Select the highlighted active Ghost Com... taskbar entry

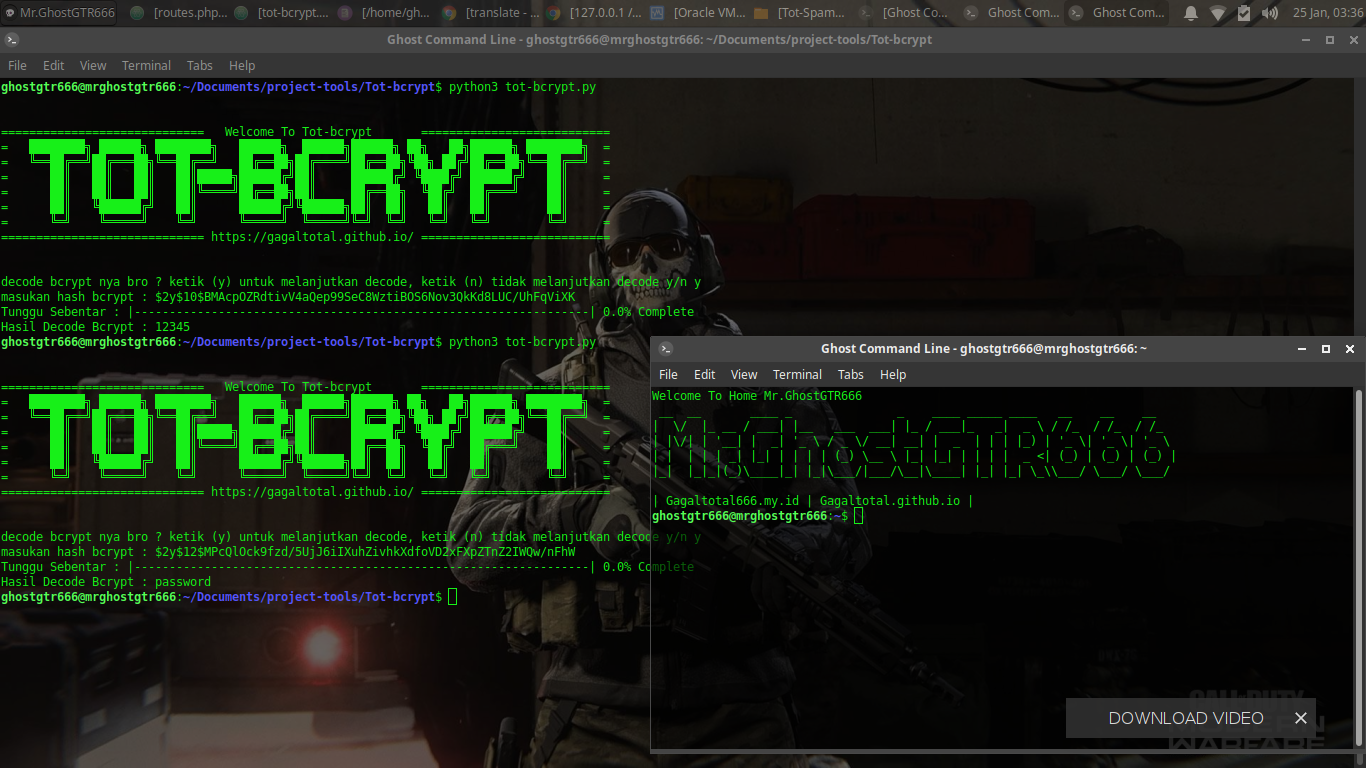[1117, 13]
